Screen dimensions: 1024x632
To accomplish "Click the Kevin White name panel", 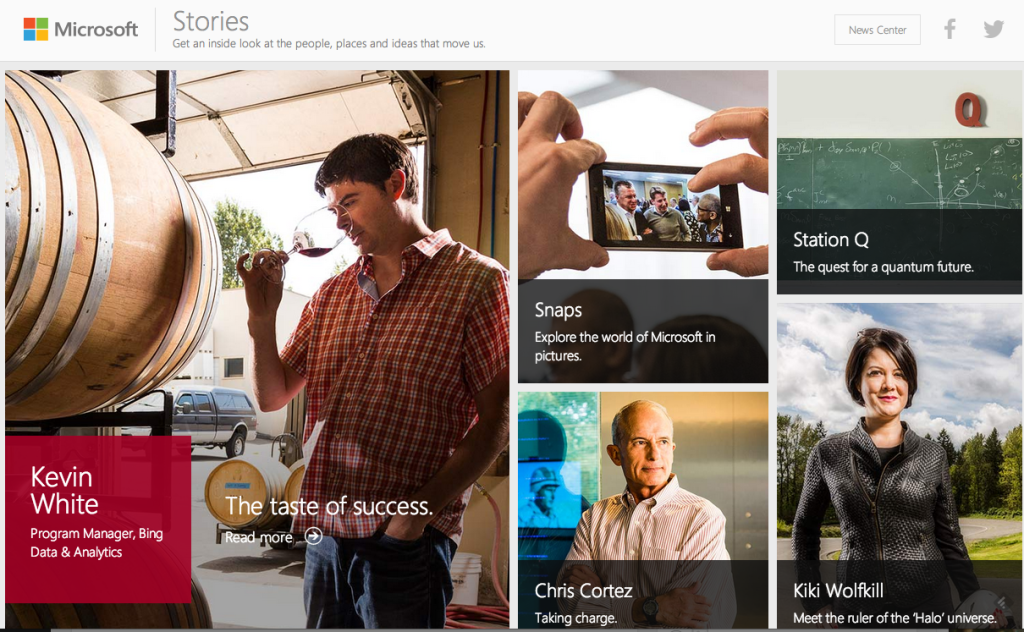I will click(x=98, y=519).
